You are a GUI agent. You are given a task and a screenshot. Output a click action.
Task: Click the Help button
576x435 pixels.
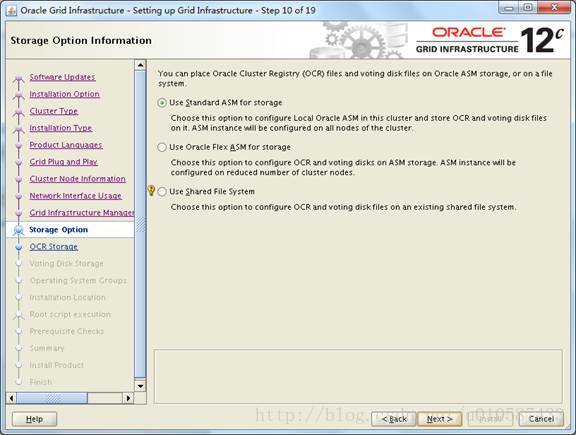(x=35, y=419)
